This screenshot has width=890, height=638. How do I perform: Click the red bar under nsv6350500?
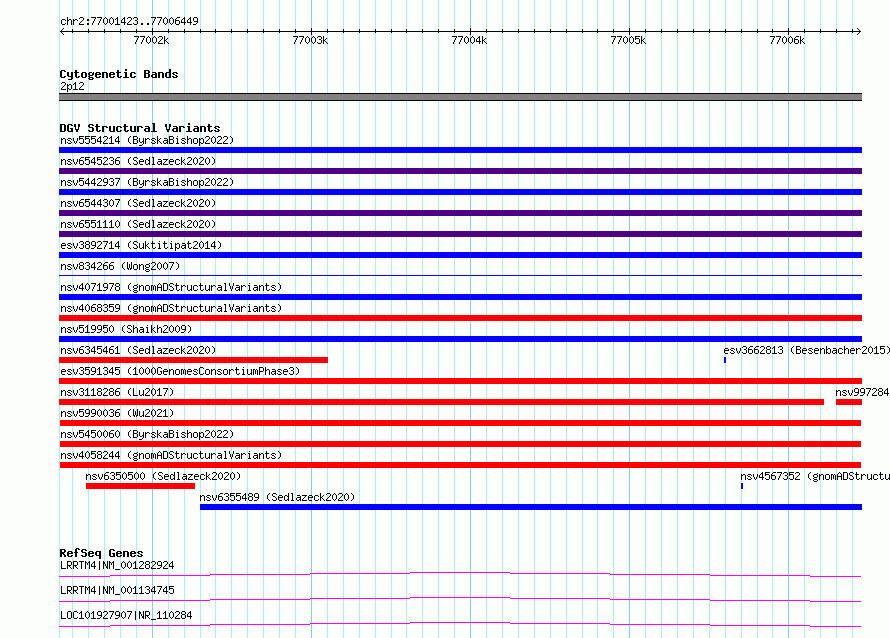click(x=140, y=486)
